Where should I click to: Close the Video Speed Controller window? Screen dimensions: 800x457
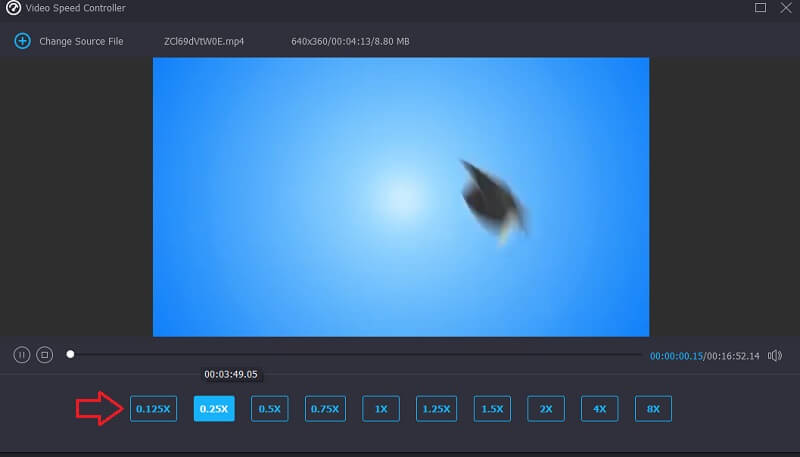click(787, 8)
